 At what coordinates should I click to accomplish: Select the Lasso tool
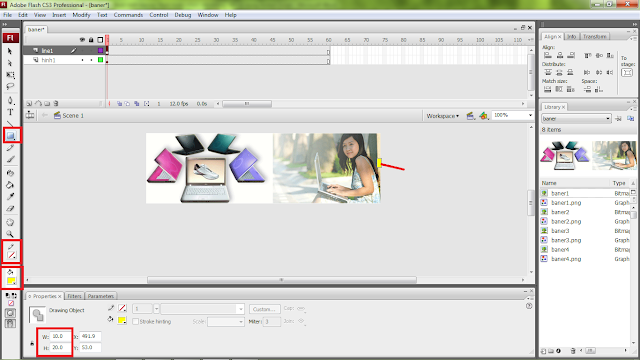pos(10,87)
